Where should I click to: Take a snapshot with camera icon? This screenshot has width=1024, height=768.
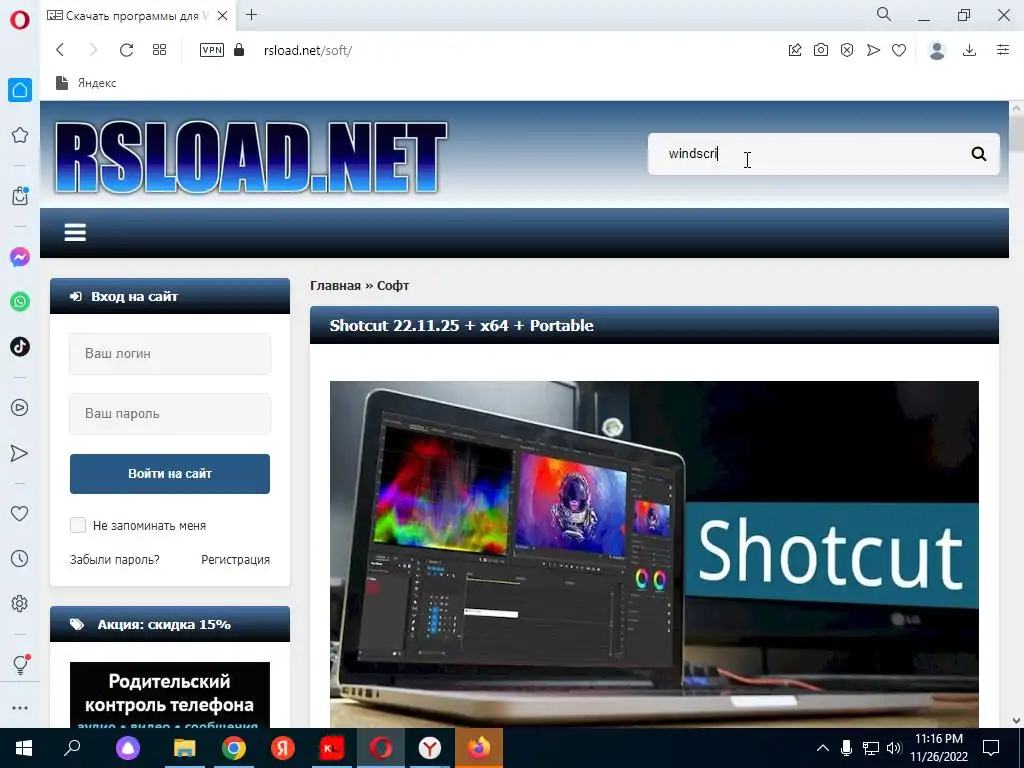pyautogui.click(x=821, y=50)
